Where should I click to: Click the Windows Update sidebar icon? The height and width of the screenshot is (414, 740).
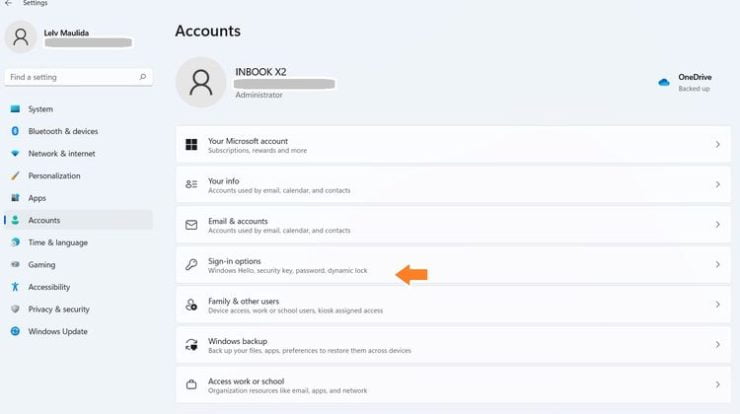[15, 332]
